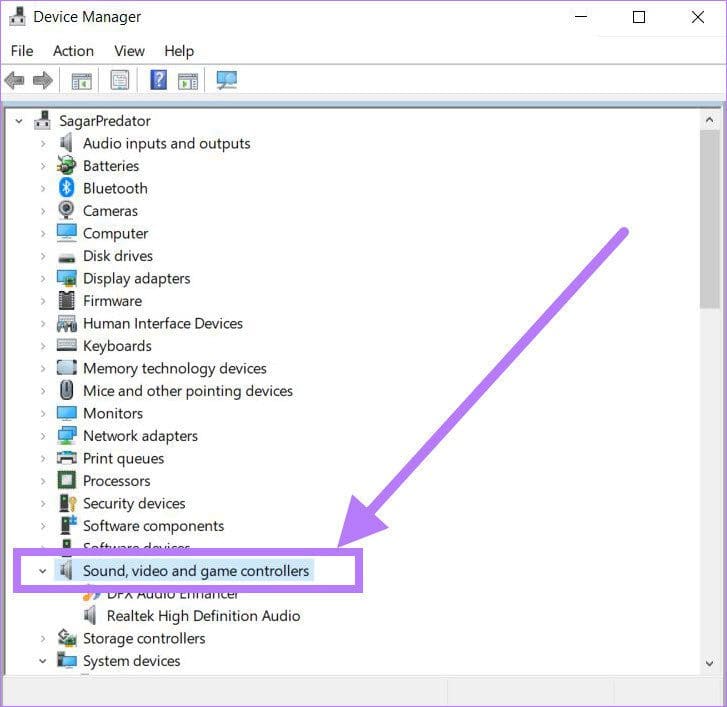The height and width of the screenshot is (707, 727).
Task: Select Realtek High Definition Audio device
Action: (203, 616)
